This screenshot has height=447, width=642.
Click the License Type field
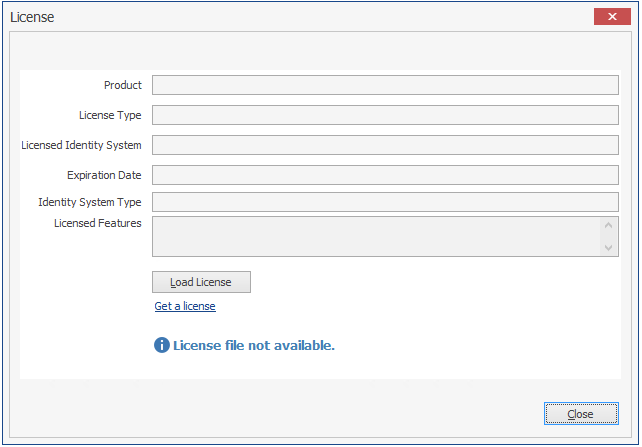(x=385, y=115)
